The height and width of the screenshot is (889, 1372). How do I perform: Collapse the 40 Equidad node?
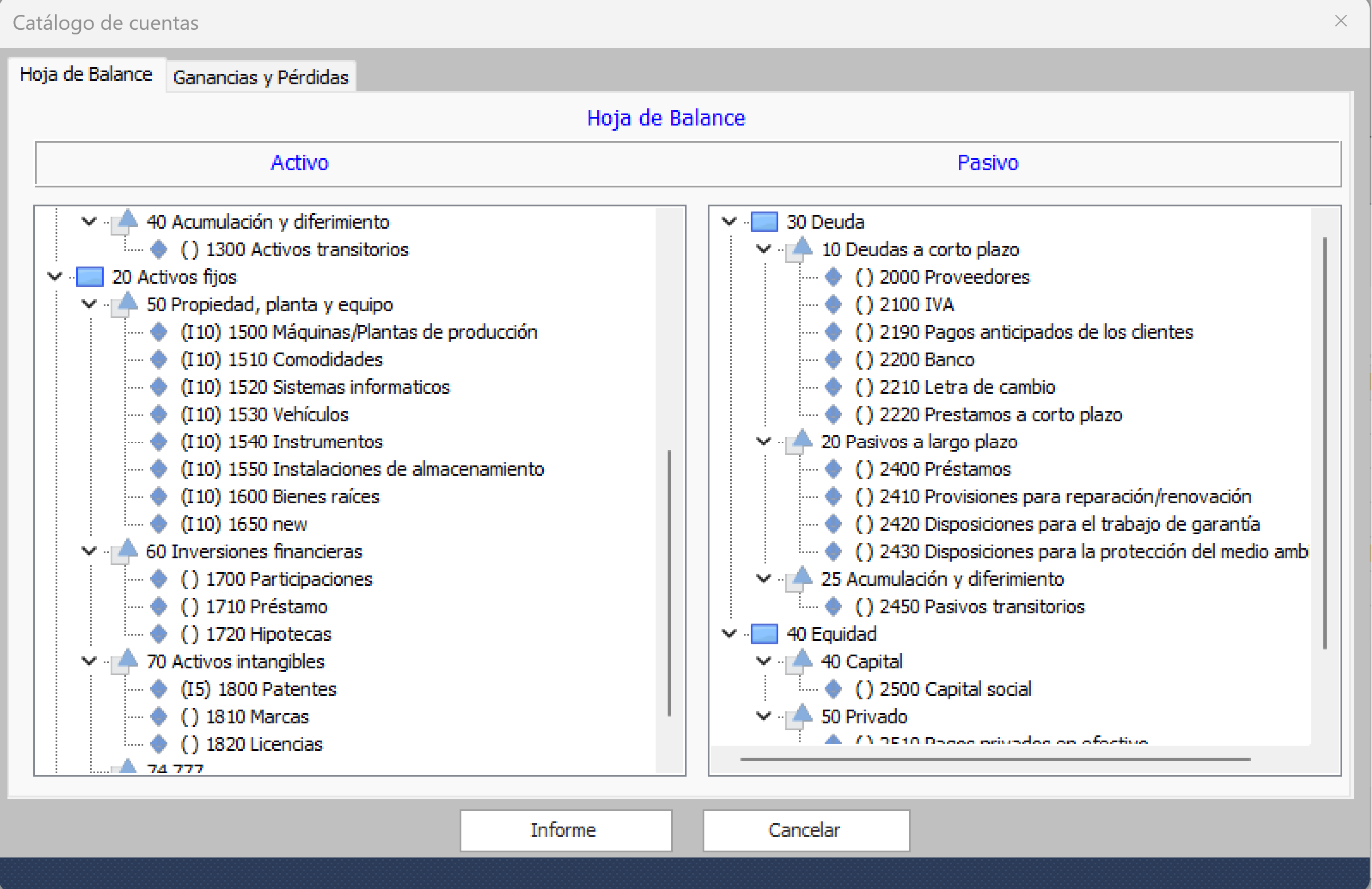[729, 634]
